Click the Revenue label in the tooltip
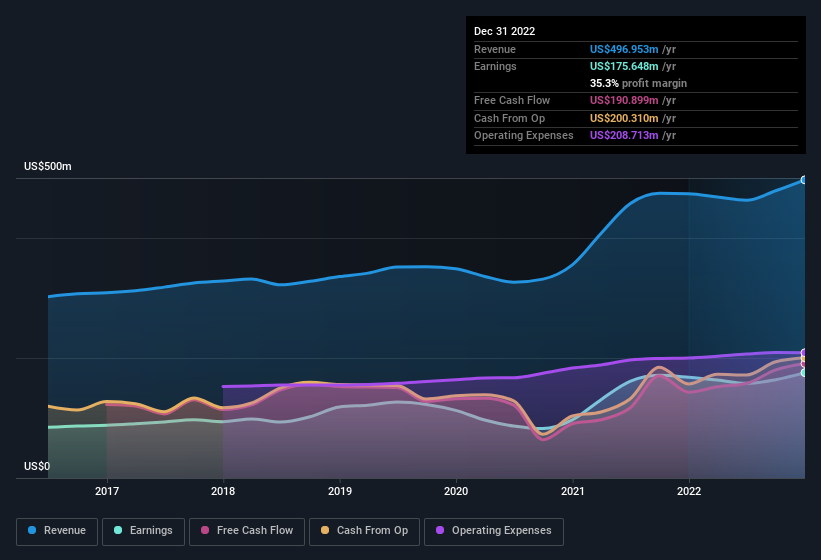Image resolution: width=821 pixels, height=560 pixels. [x=495, y=49]
